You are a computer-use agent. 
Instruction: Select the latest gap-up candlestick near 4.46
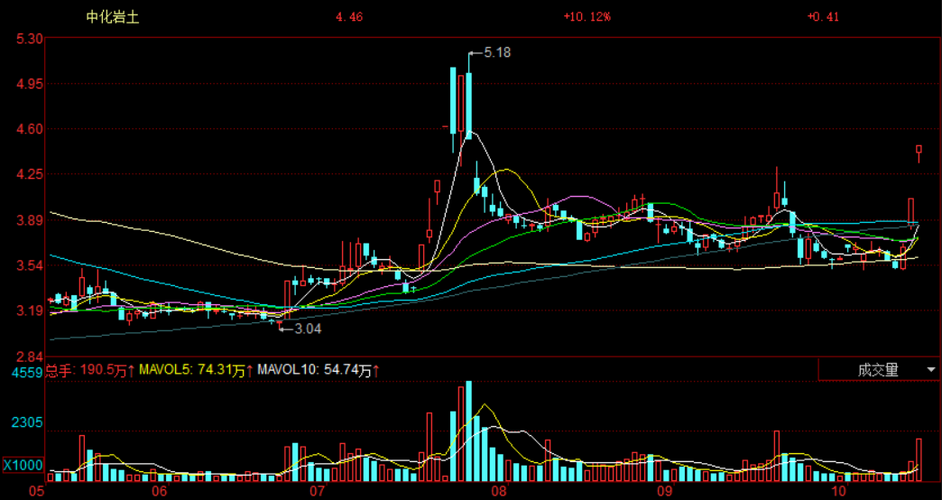click(919, 153)
